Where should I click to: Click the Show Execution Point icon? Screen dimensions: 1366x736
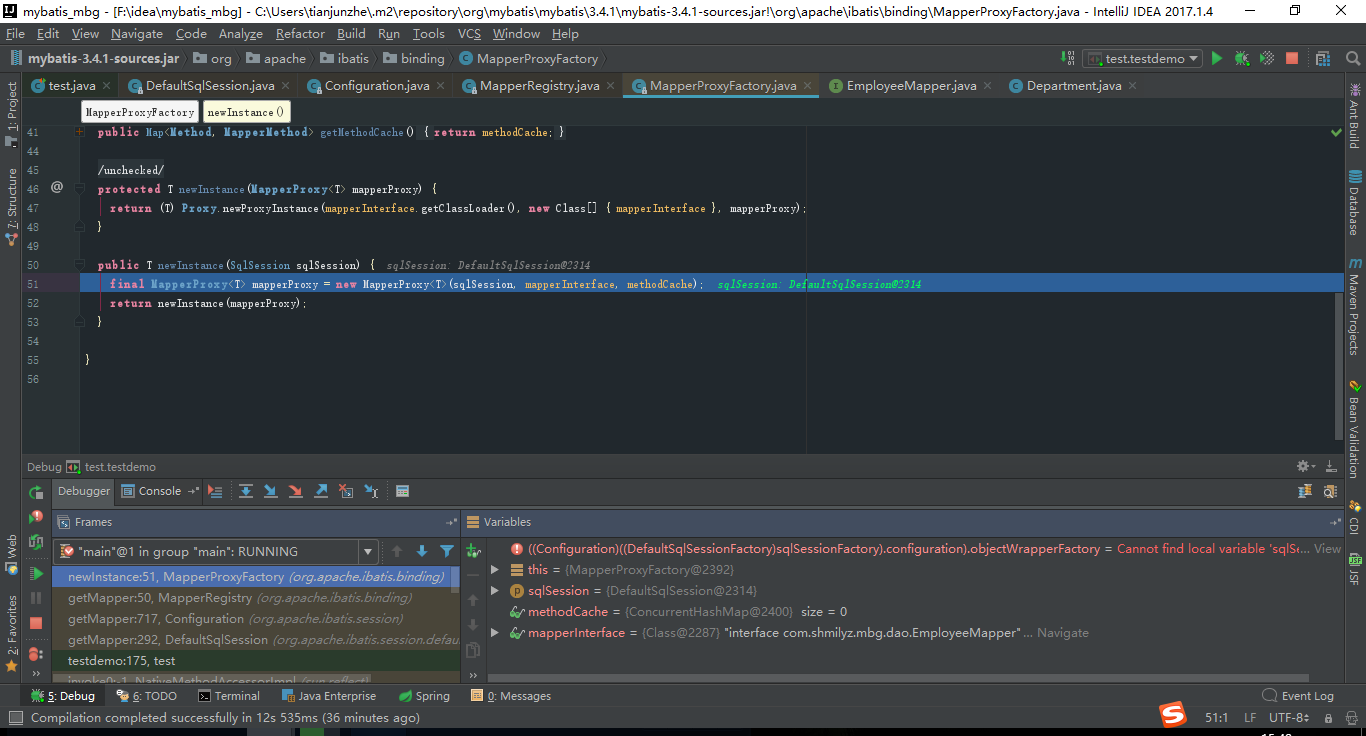[x=215, y=490]
